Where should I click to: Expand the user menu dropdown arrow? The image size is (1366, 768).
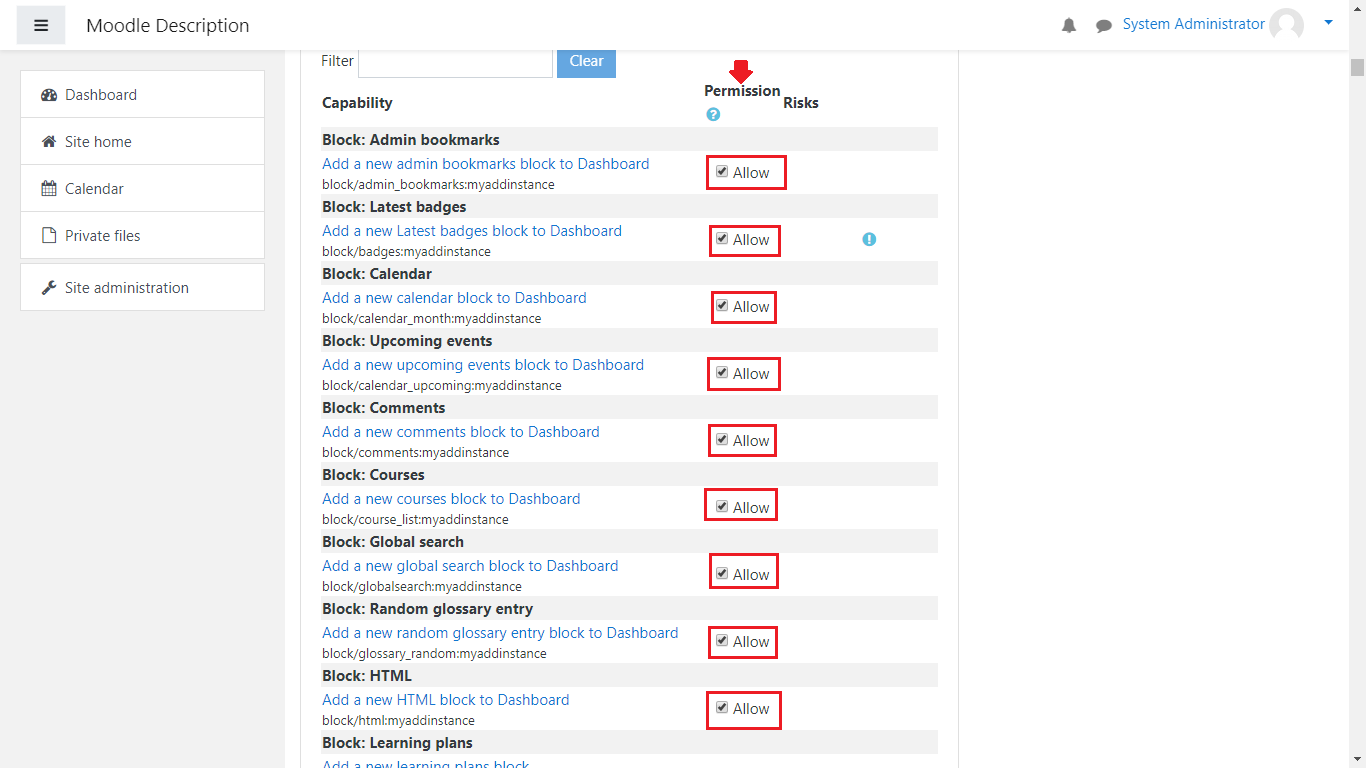(x=1328, y=22)
